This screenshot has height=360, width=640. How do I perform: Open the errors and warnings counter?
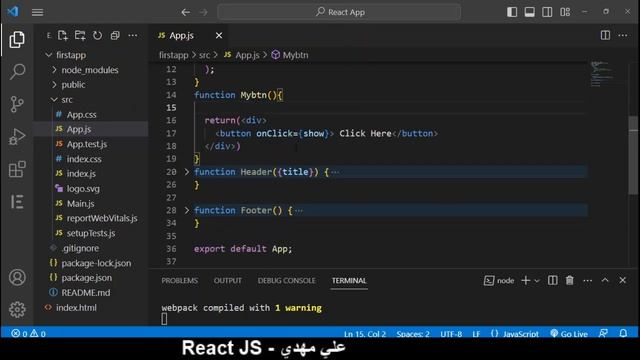(x=28, y=333)
